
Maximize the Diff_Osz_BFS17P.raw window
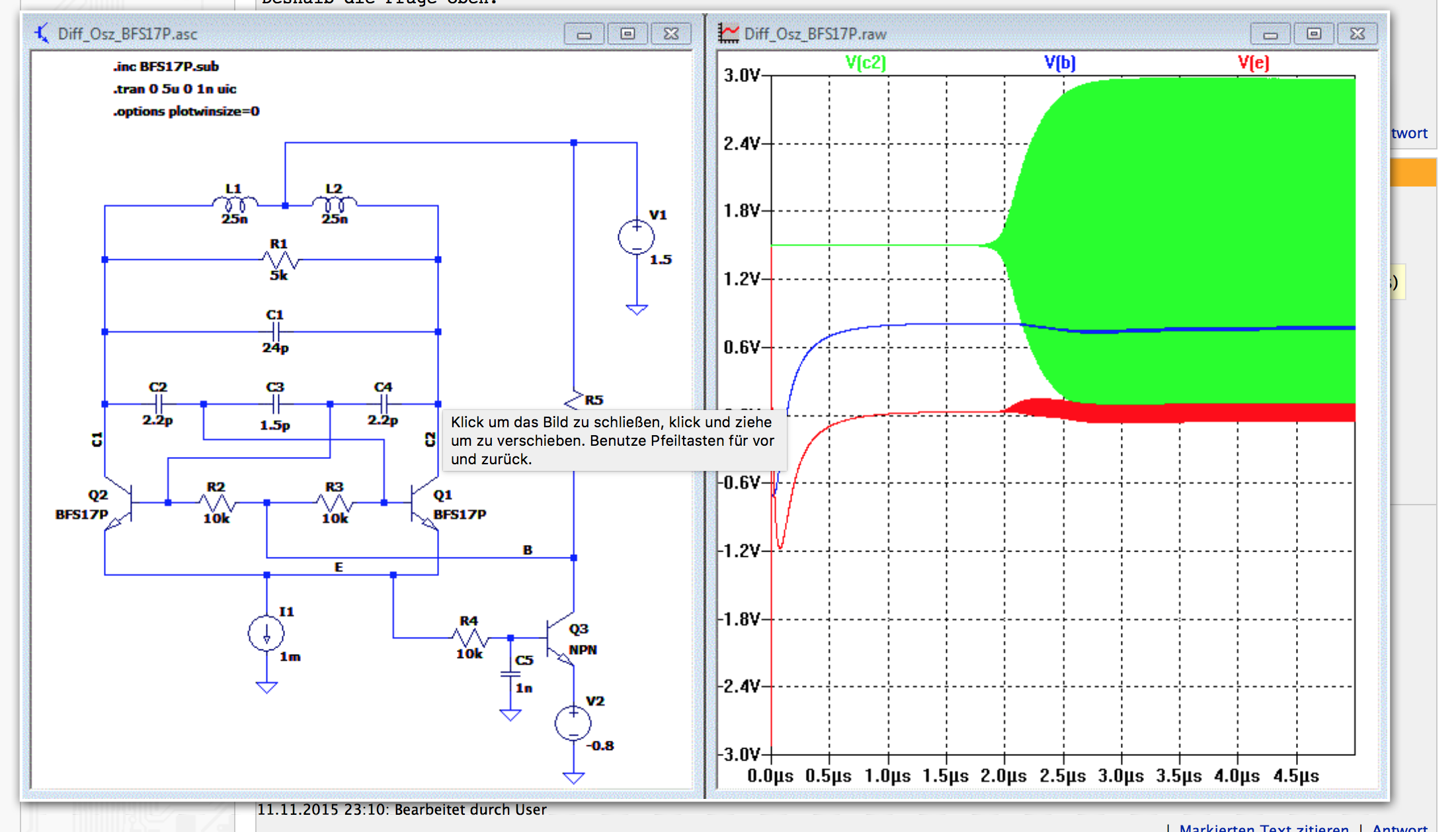1314,33
